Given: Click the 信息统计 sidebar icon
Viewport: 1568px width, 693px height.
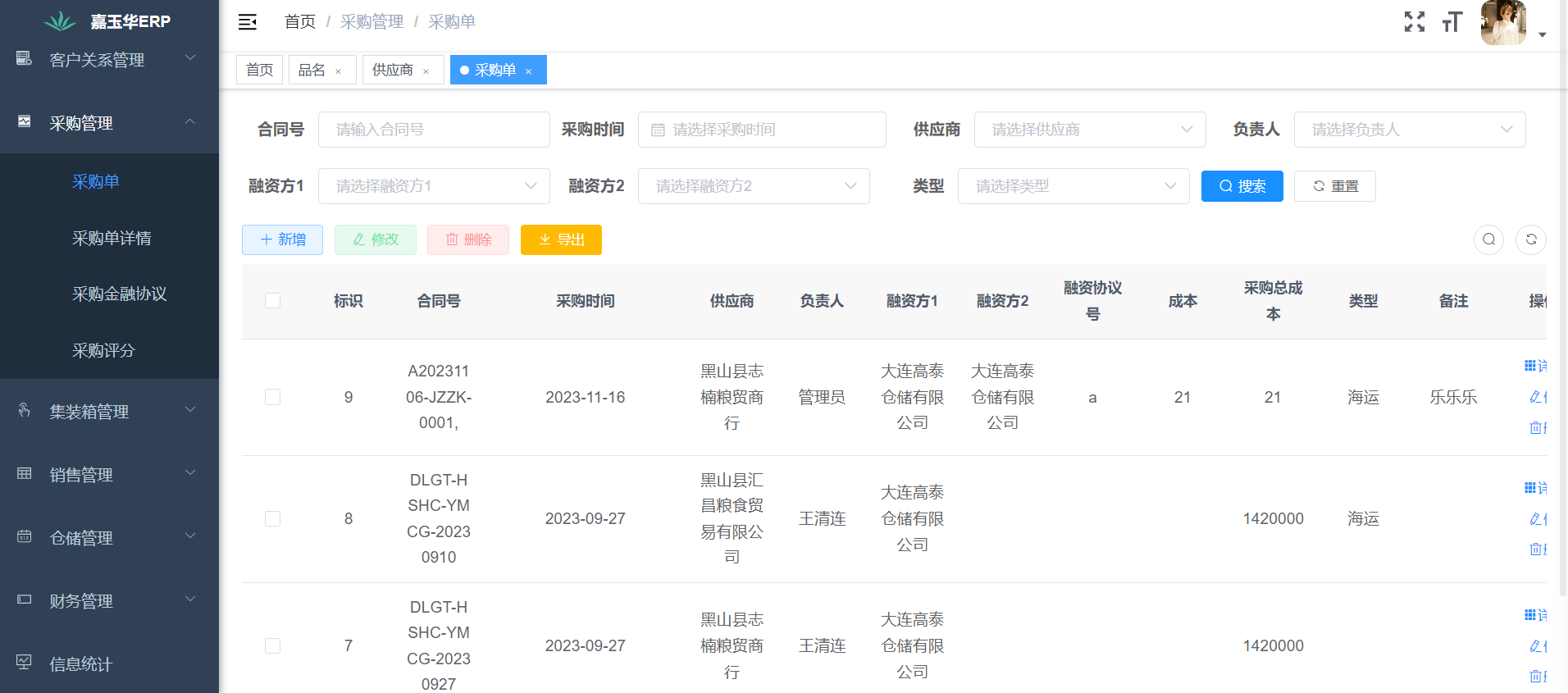Looking at the screenshot, I should click(24, 663).
